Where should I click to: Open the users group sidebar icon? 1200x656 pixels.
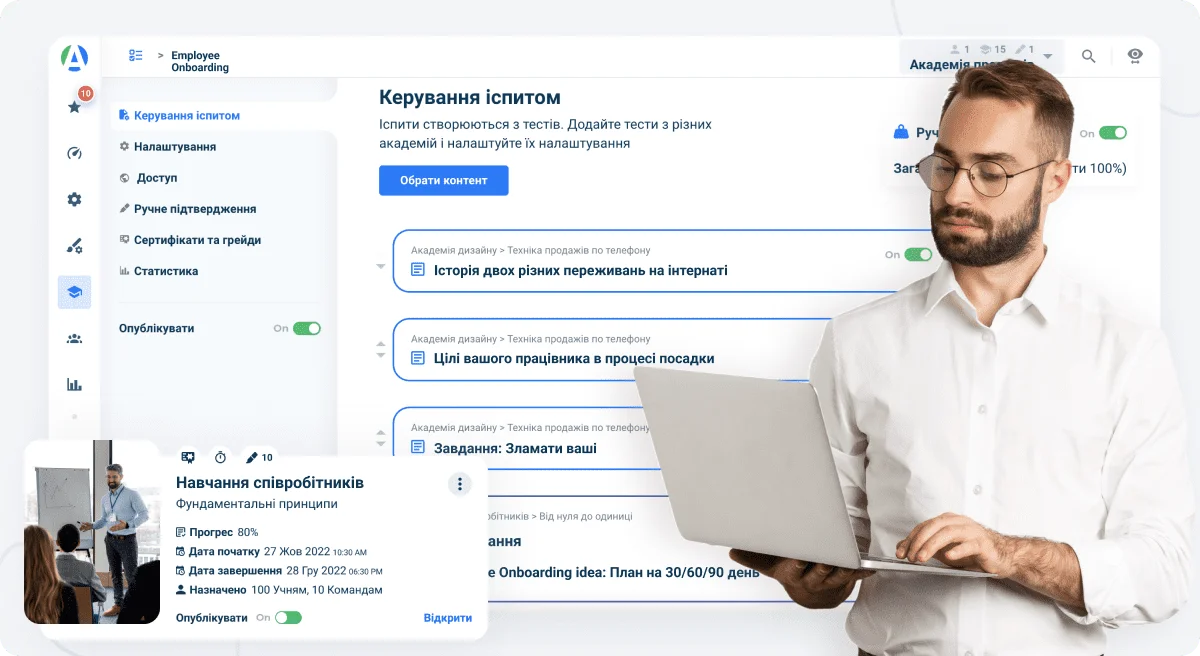tap(74, 338)
